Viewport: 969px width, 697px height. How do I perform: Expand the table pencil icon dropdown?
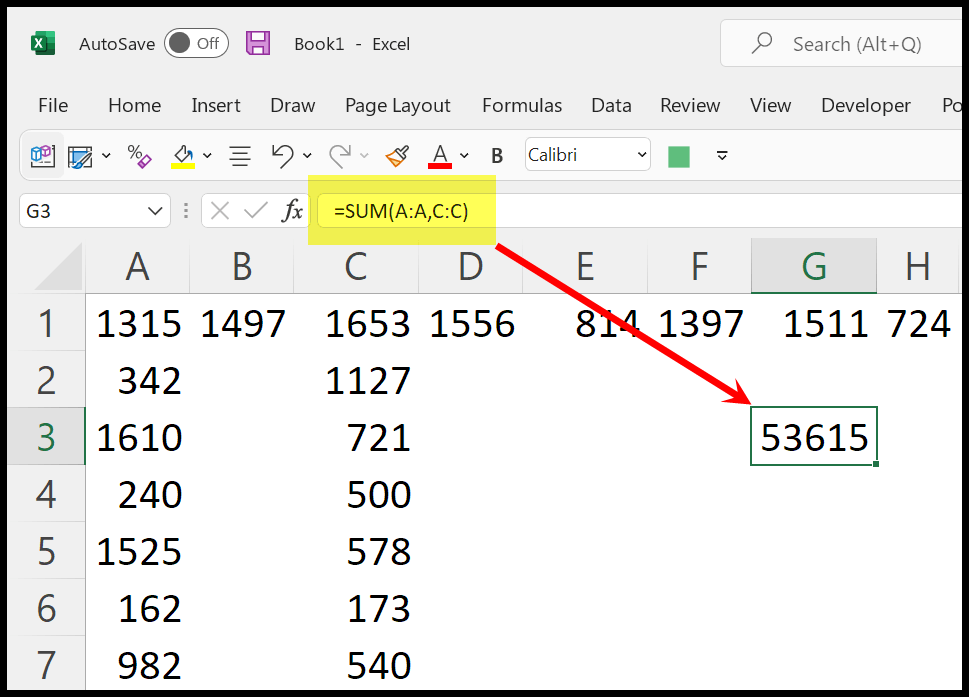click(106, 156)
